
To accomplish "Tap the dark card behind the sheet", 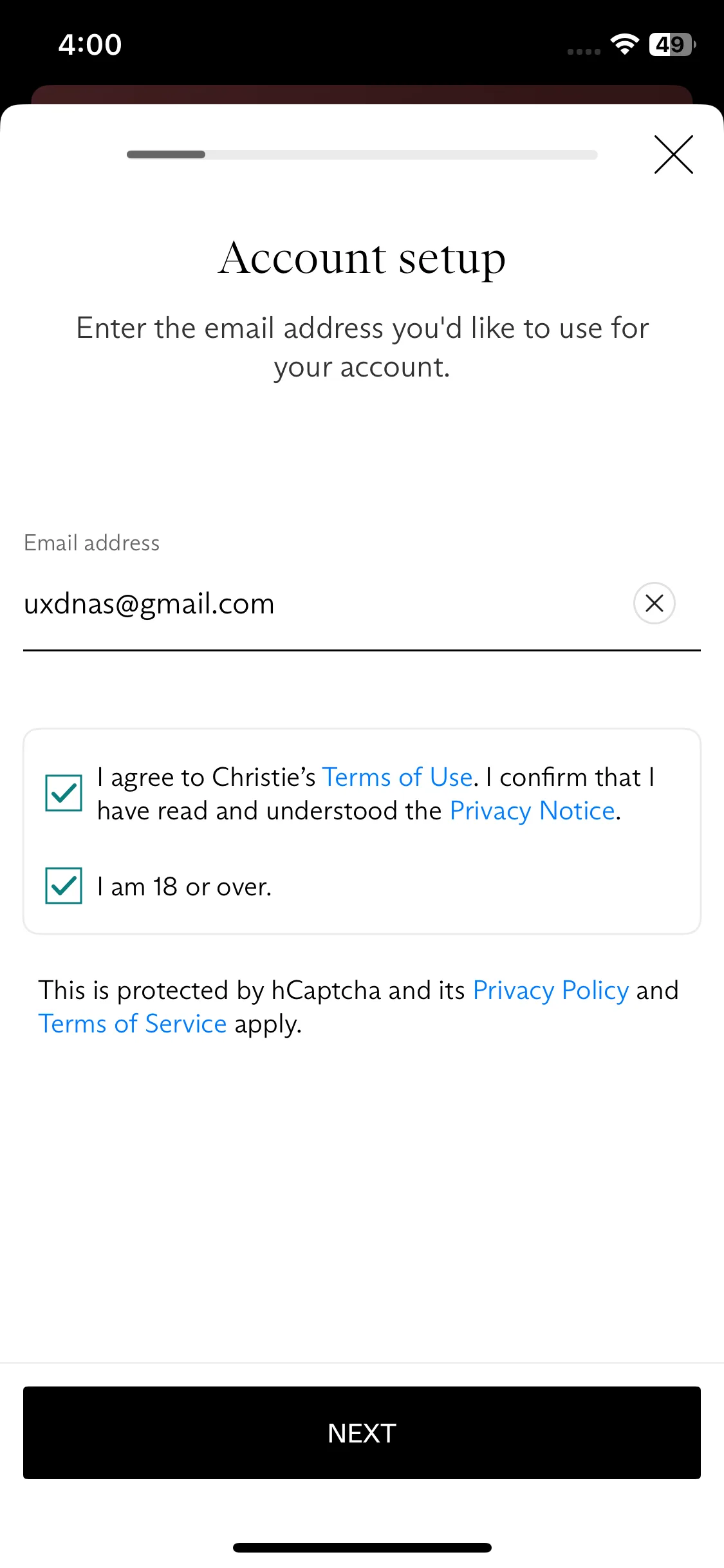I will click(362, 95).
